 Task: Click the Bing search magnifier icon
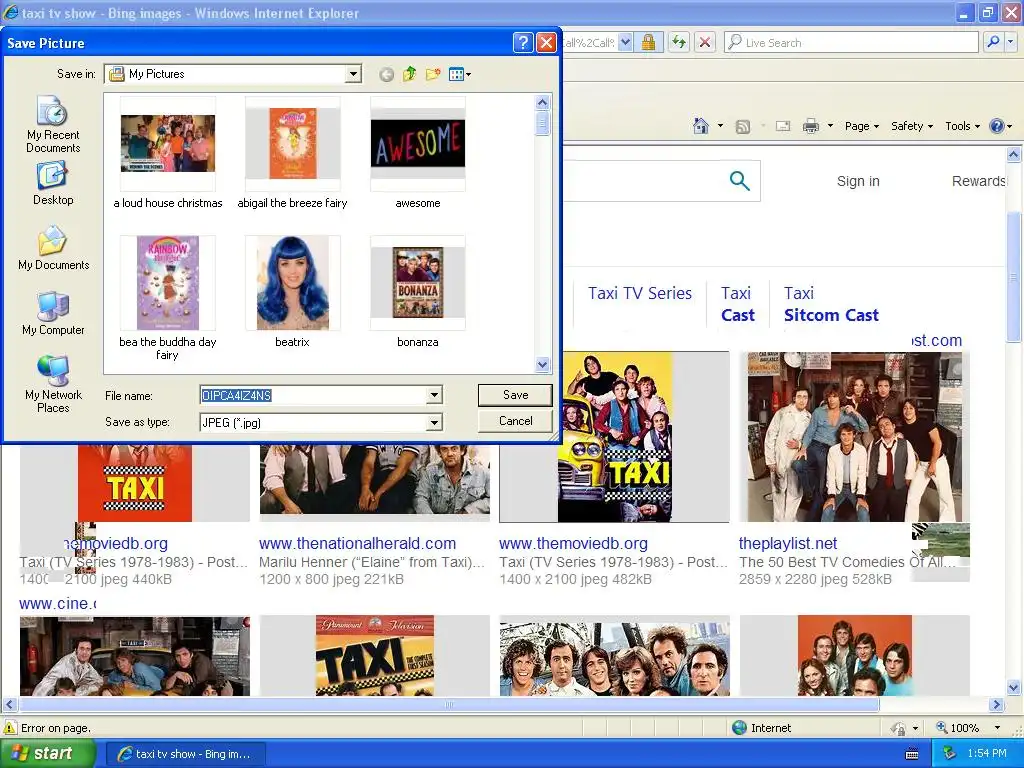click(x=739, y=180)
